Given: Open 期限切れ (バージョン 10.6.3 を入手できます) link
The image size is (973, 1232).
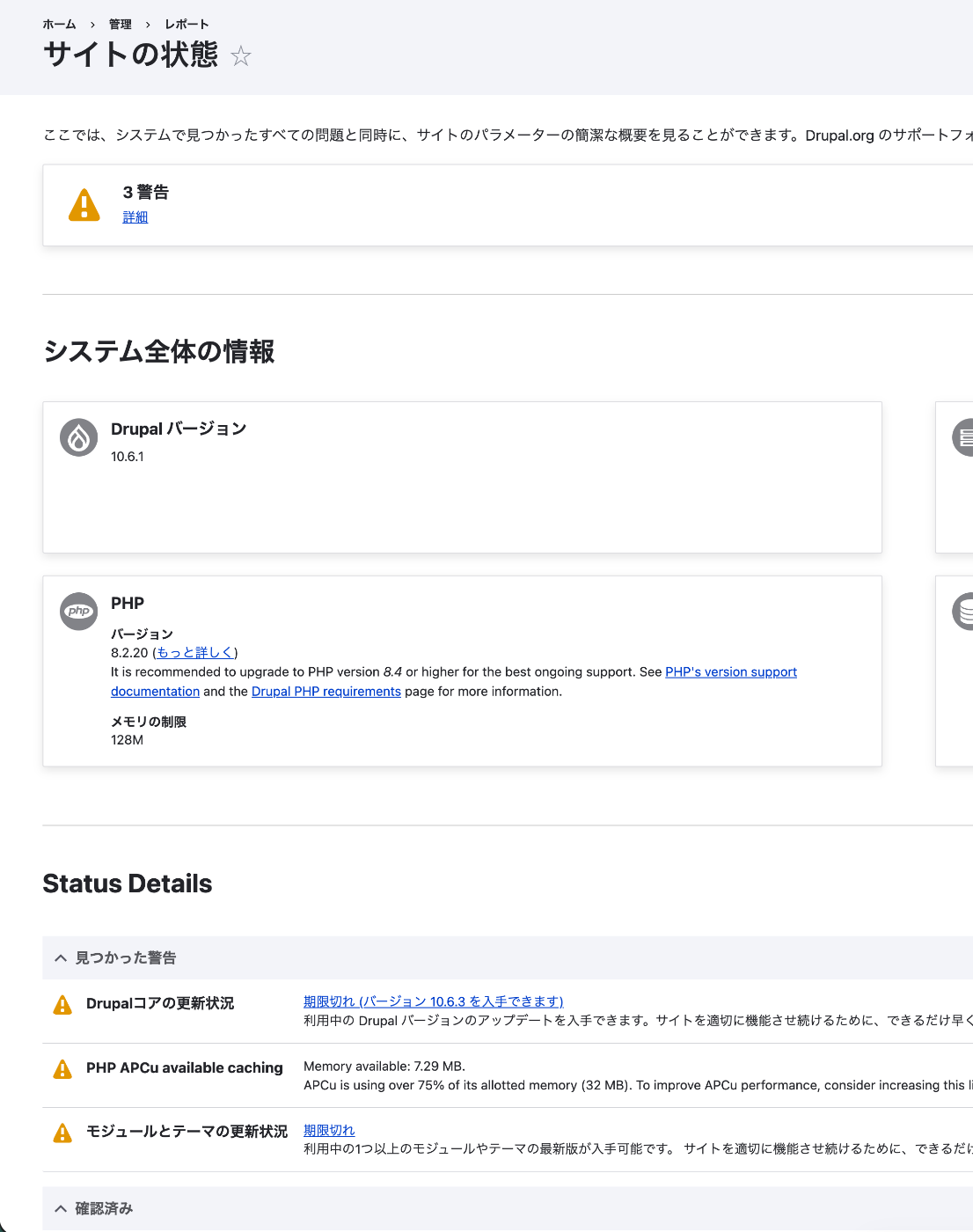Looking at the screenshot, I should point(434,1001).
